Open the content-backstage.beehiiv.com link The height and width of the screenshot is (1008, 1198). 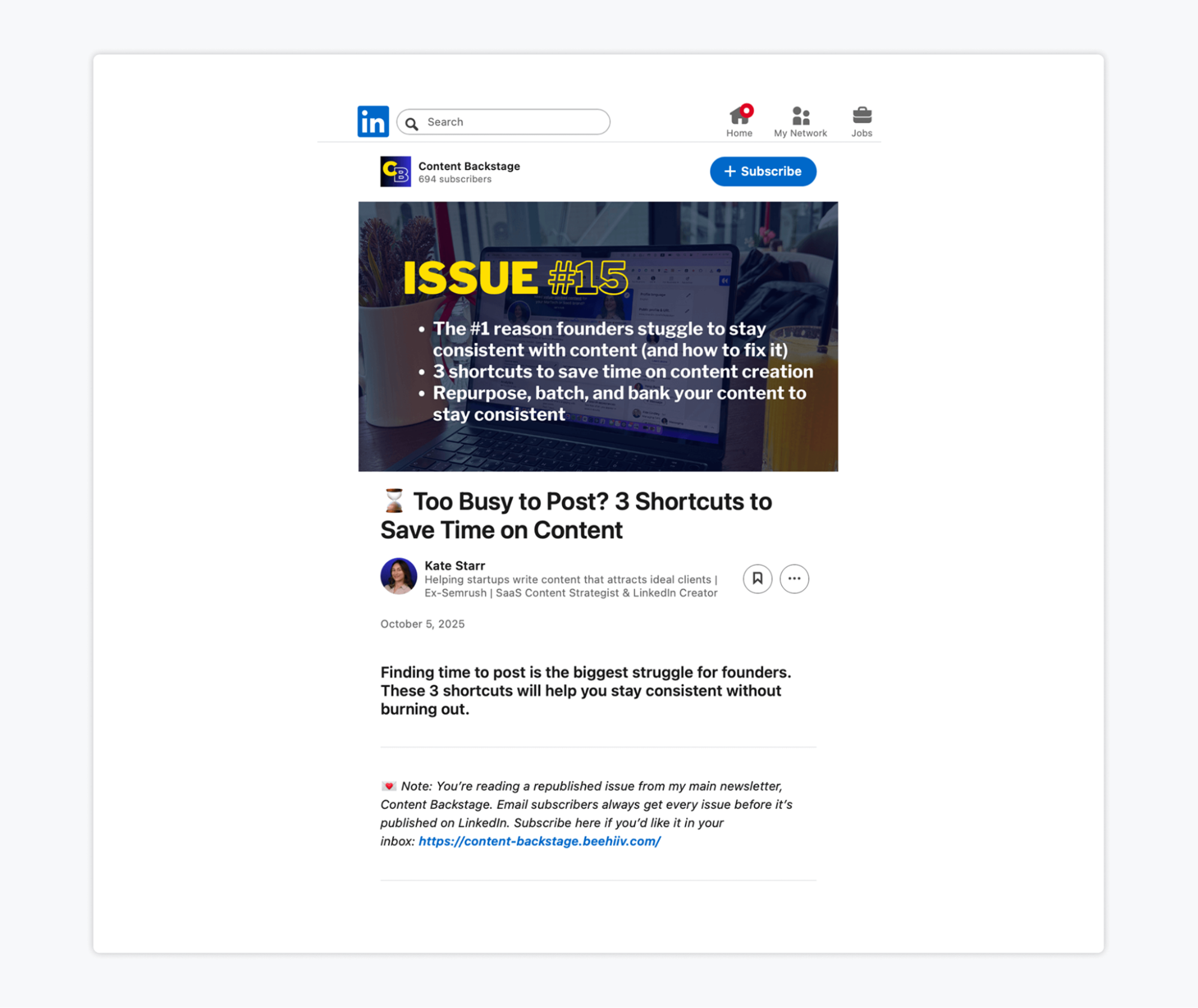pos(539,841)
